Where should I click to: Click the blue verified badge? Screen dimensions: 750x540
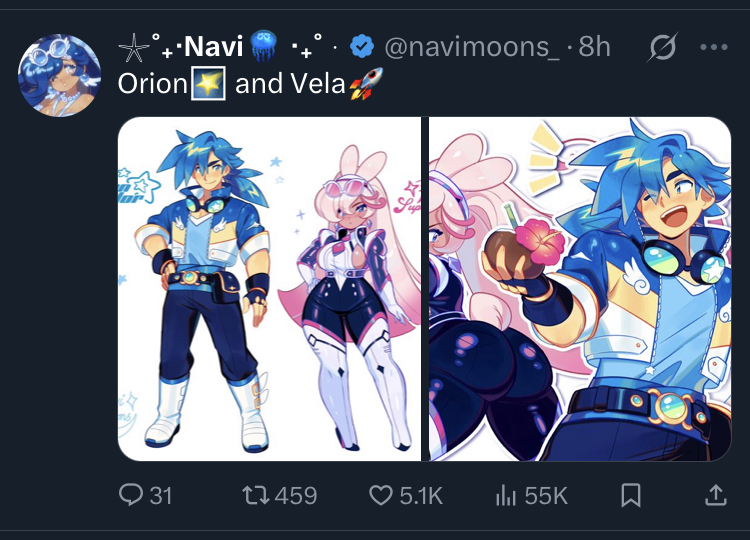[x=362, y=47]
